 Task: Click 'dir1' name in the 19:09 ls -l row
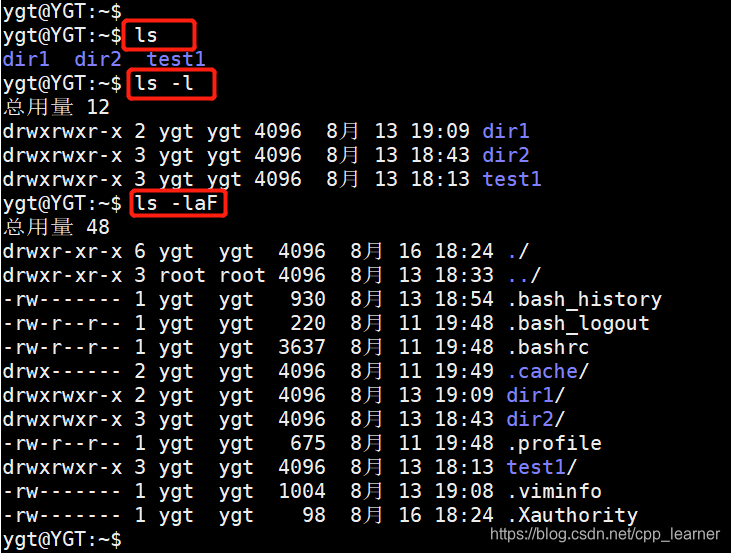pyautogui.click(x=506, y=131)
